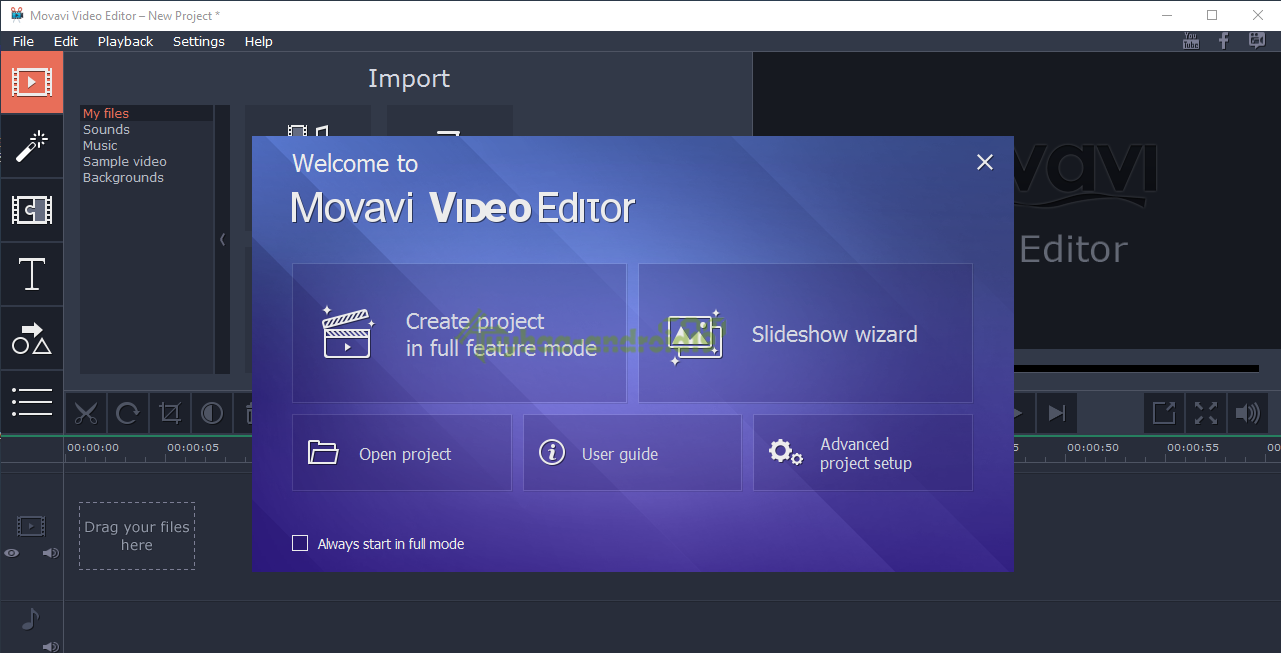
Task: Create project in full feature mode
Action: click(459, 333)
